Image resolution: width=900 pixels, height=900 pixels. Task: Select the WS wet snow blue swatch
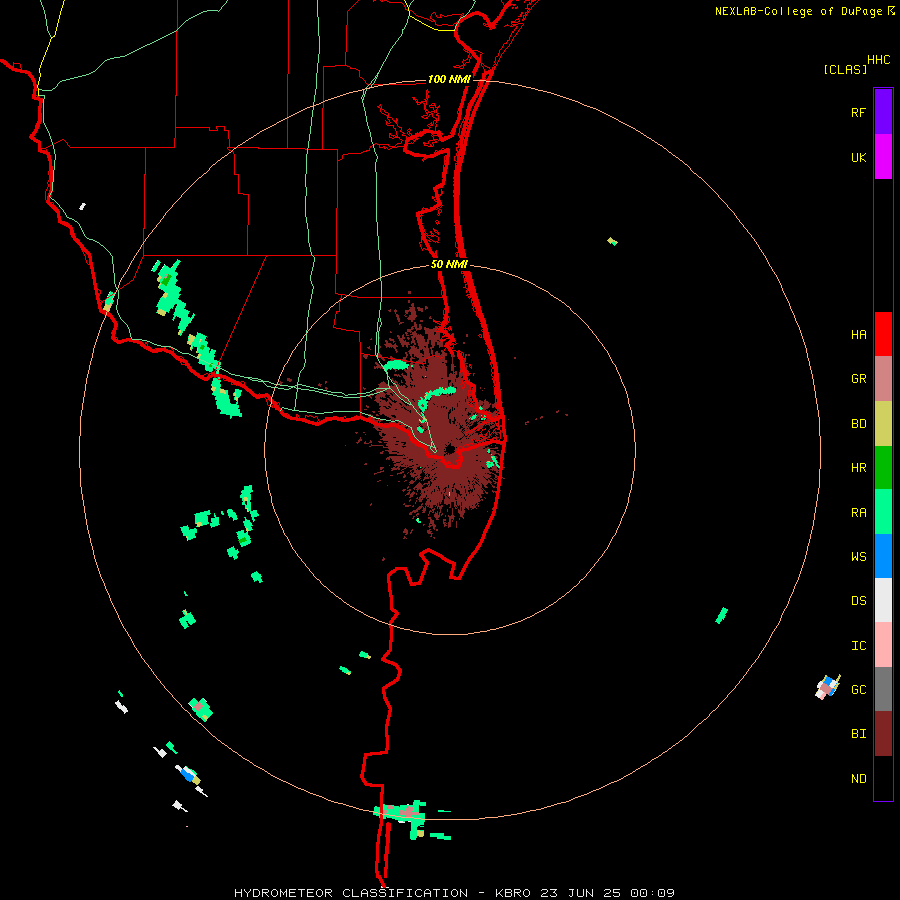point(883,556)
